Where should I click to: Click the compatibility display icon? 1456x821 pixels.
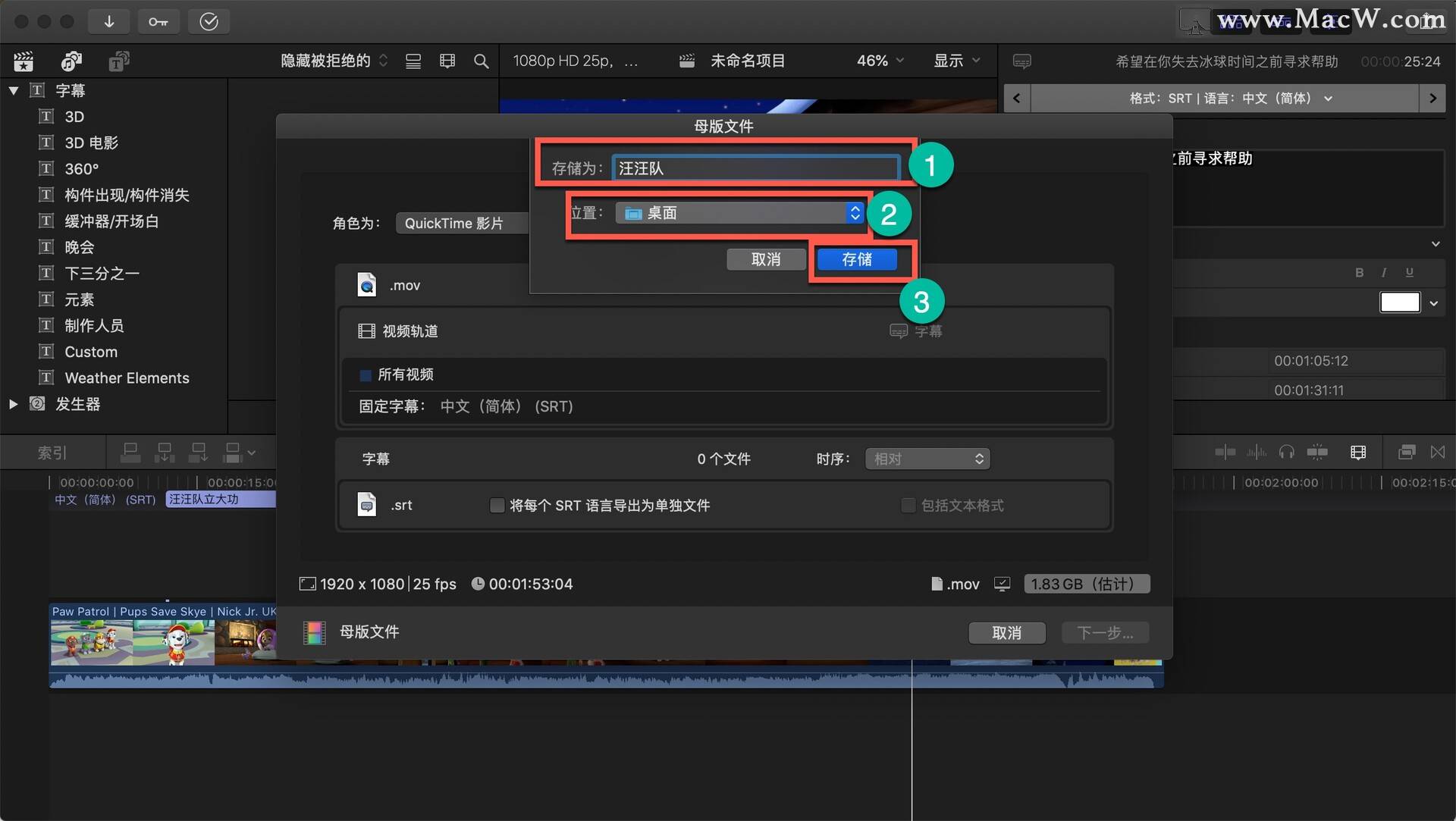1002,584
